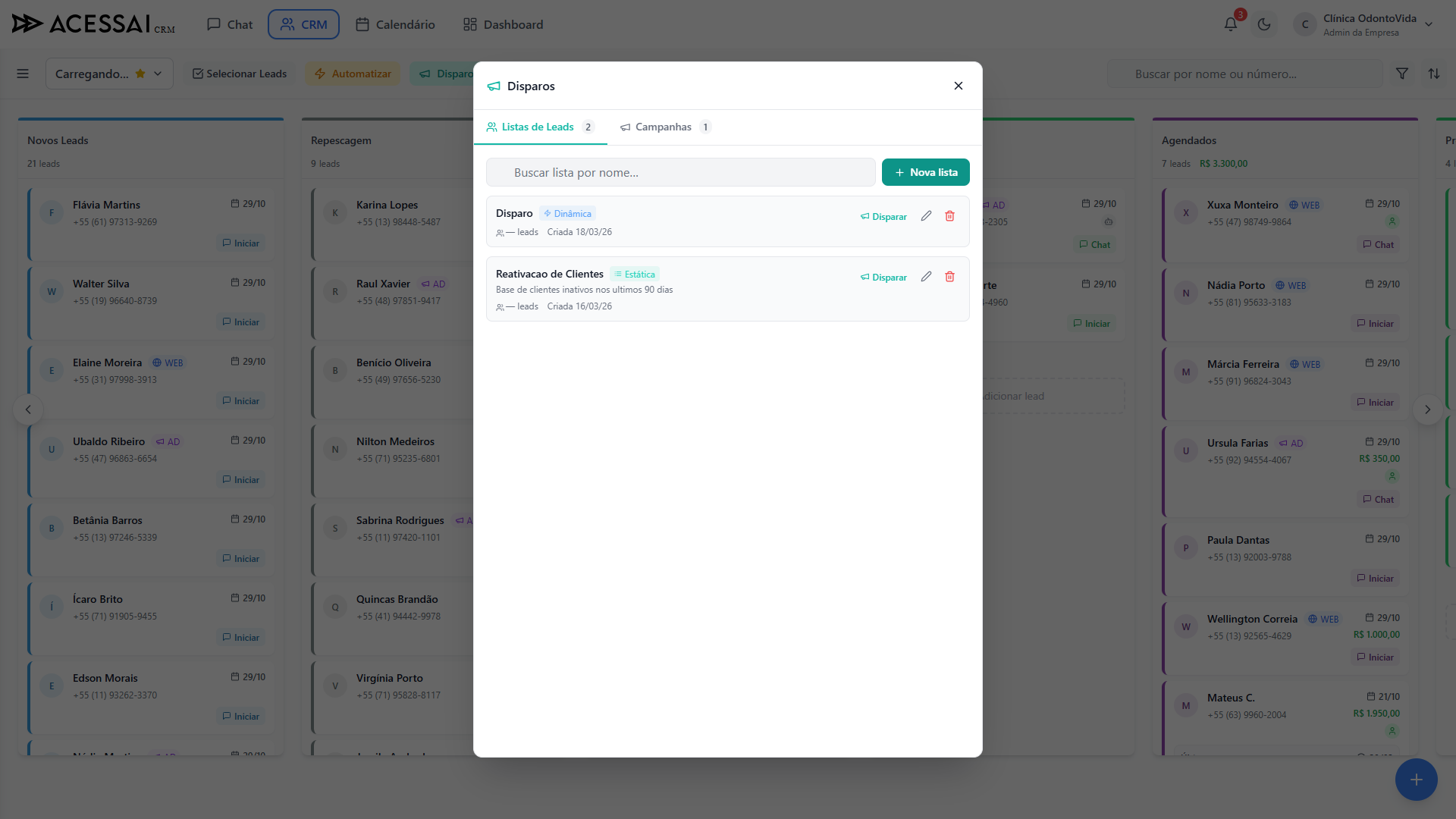Click Iniciar on Márcia Ferreira card
Screen dimensions: 1456x819
(1375, 403)
